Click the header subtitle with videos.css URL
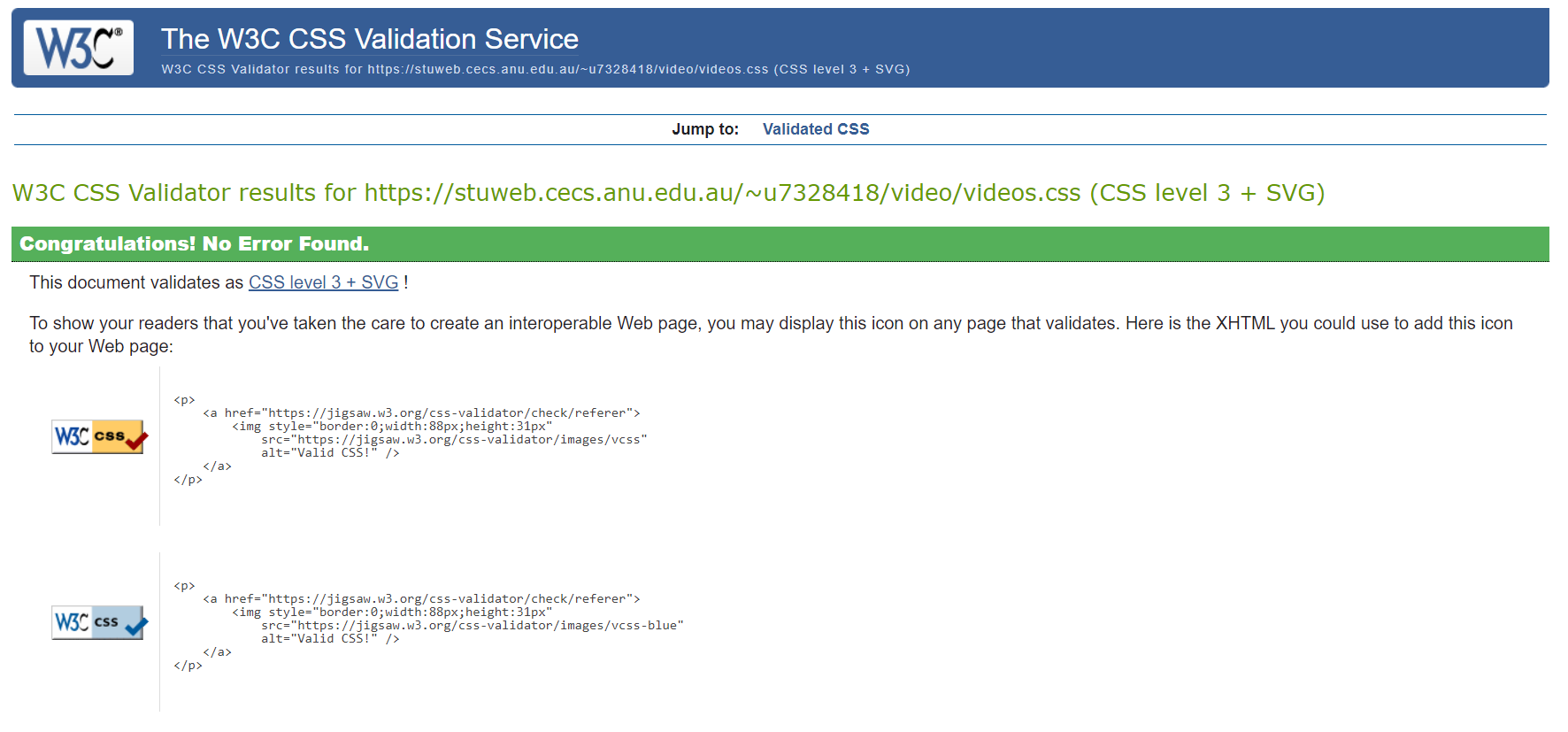The height and width of the screenshot is (732, 1568). 535,69
